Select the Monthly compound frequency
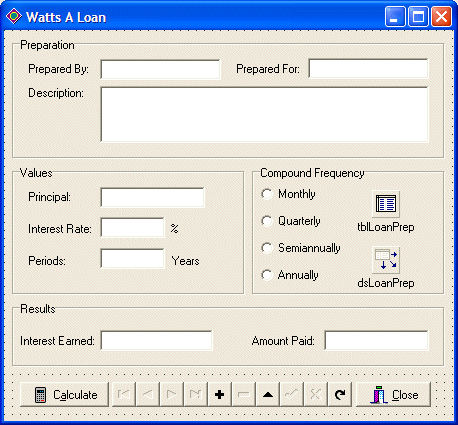The image size is (458, 425). 289,194
